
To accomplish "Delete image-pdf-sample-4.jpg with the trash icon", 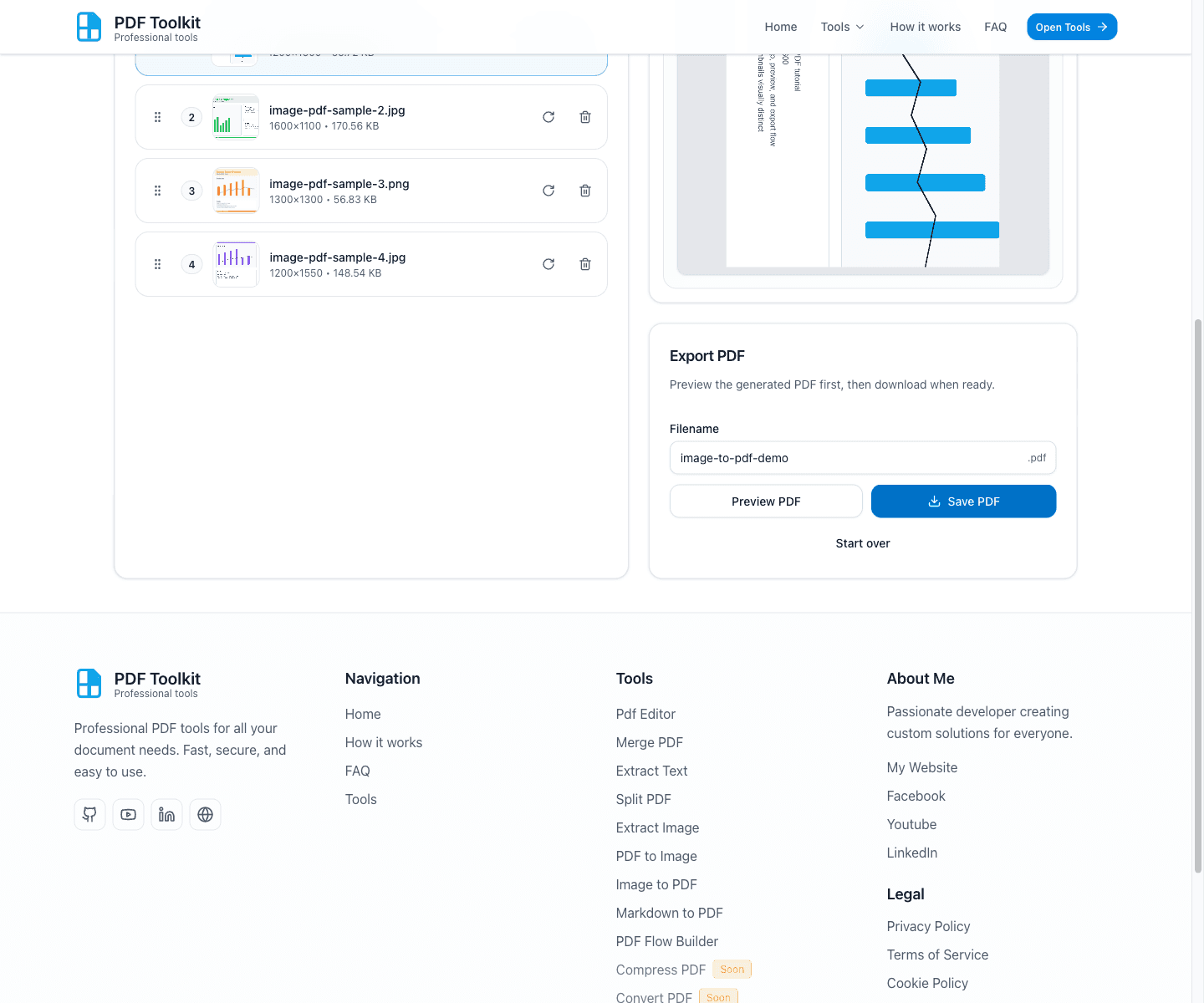I will point(585,264).
